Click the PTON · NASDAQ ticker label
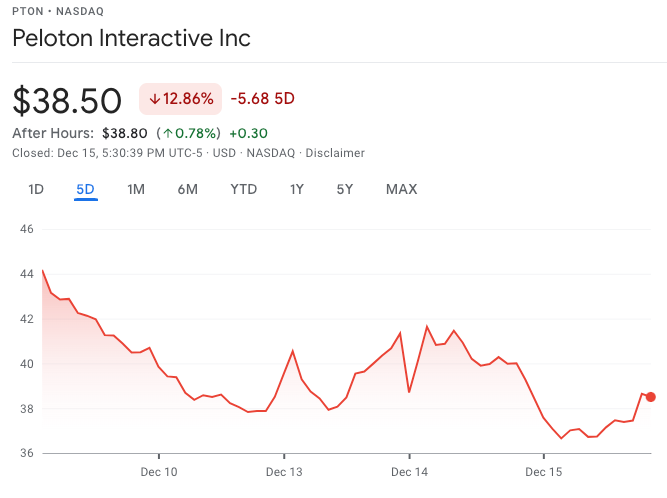The height and width of the screenshot is (498, 667). pyautogui.click(x=58, y=11)
